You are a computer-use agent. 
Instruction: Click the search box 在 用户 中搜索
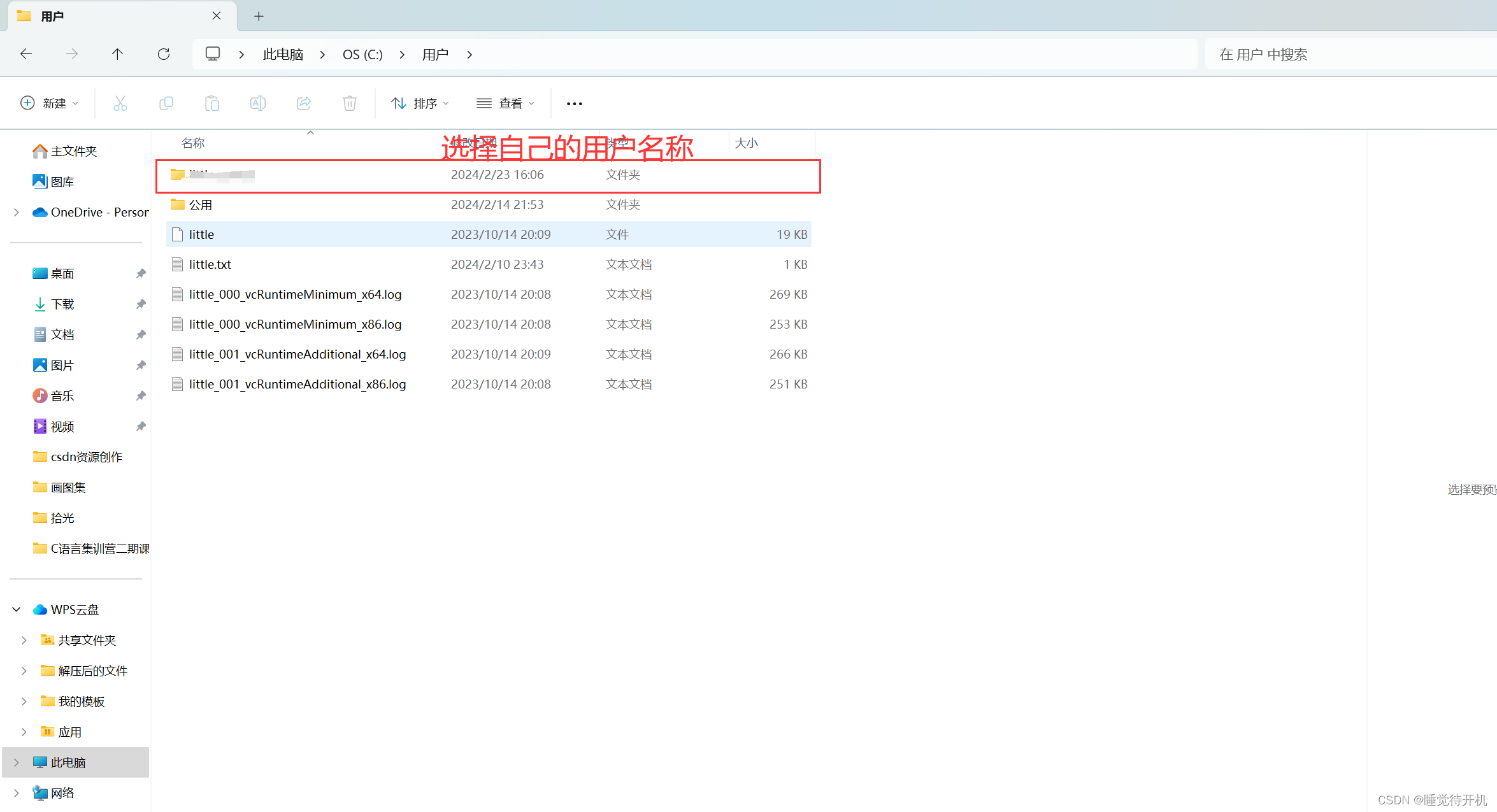[x=1350, y=55]
